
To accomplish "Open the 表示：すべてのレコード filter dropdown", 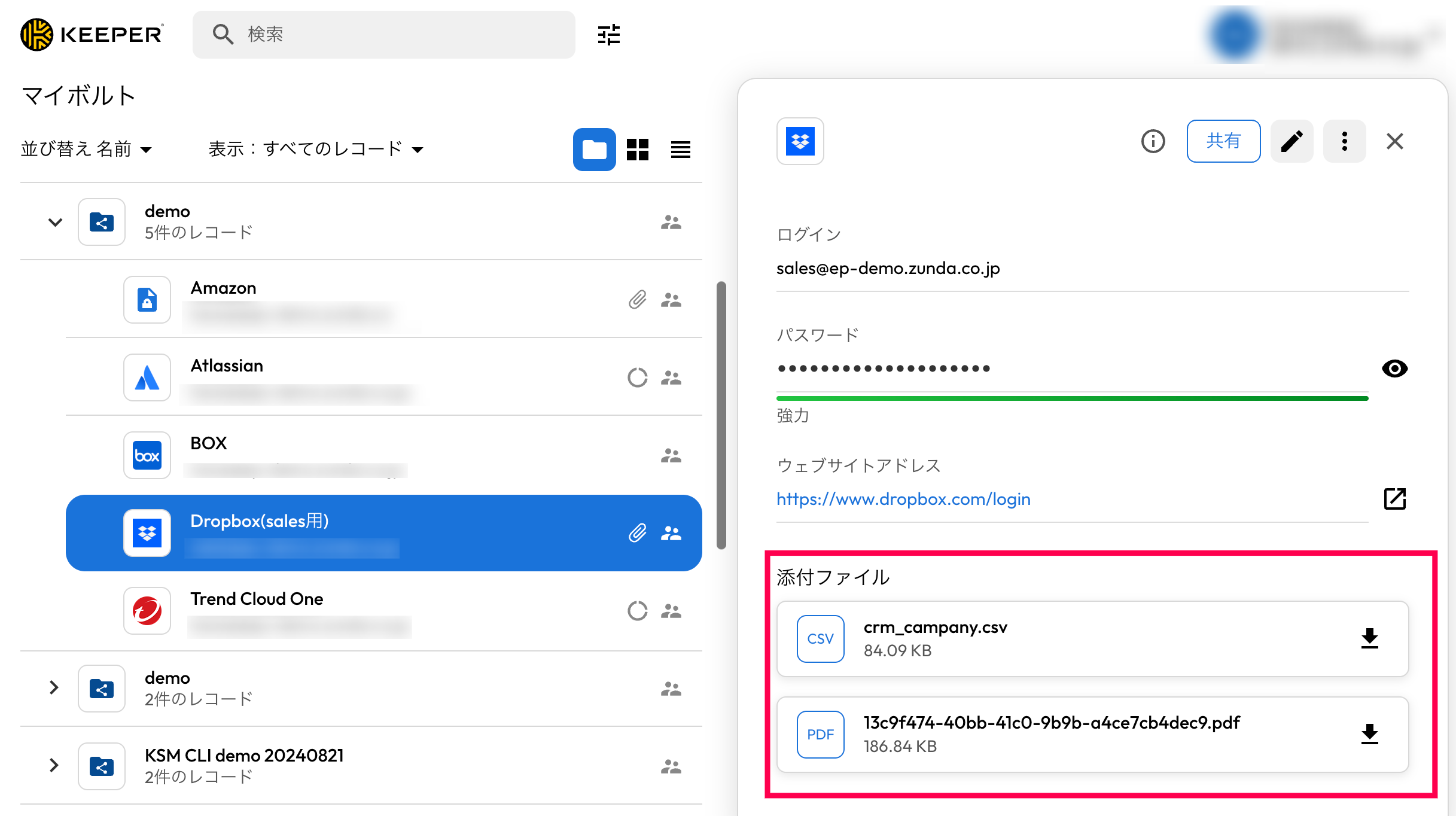I will click(x=316, y=149).
